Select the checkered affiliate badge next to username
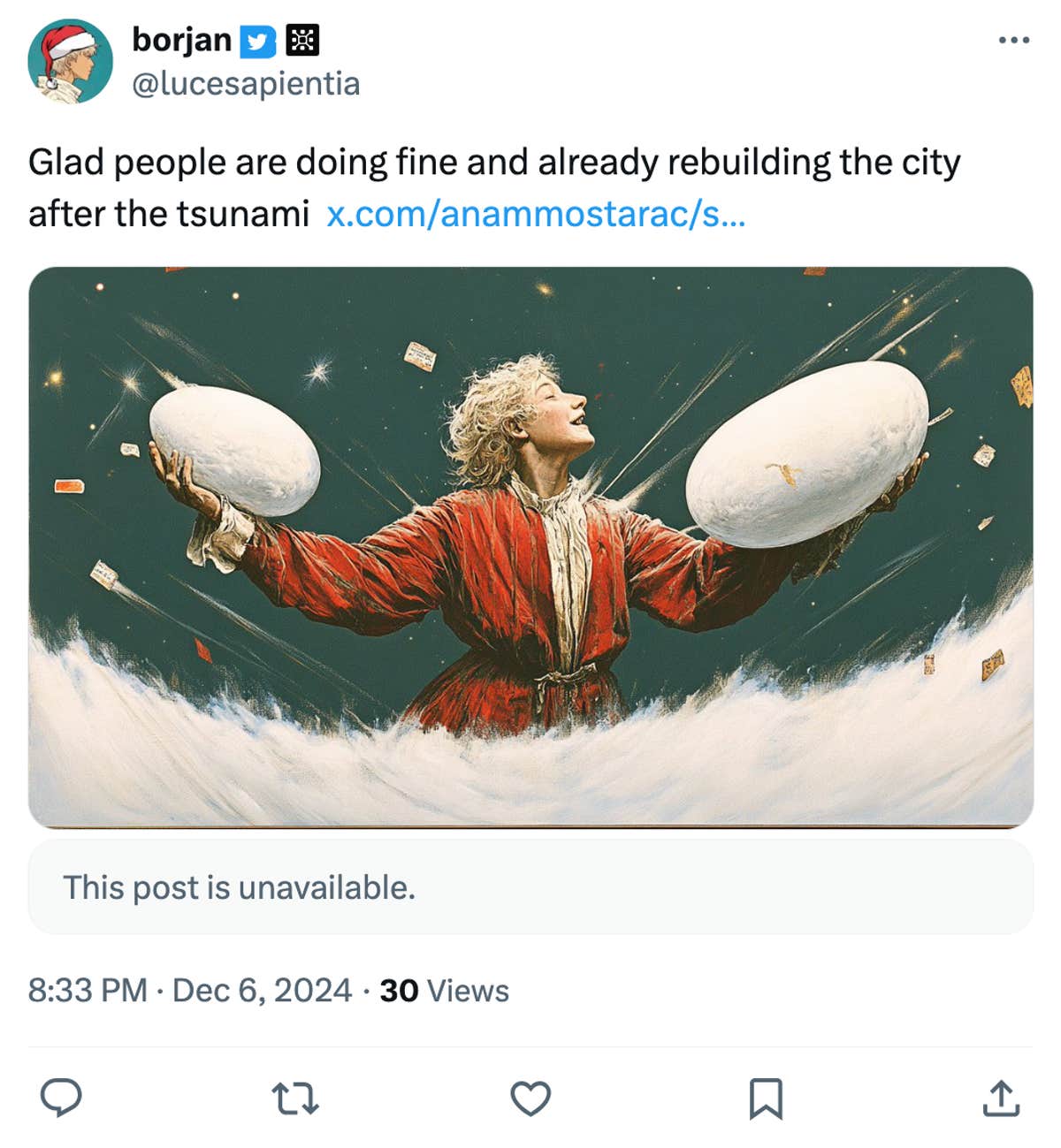The height and width of the screenshot is (1148, 1061). tap(302, 41)
